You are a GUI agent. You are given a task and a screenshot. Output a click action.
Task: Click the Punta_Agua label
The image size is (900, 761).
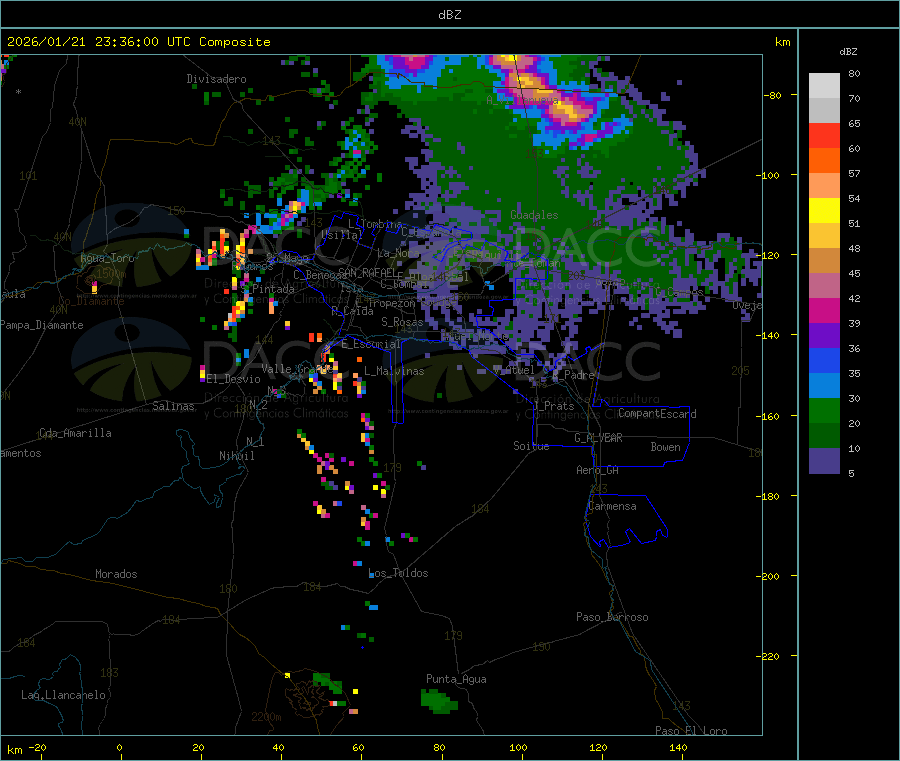point(456,679)
